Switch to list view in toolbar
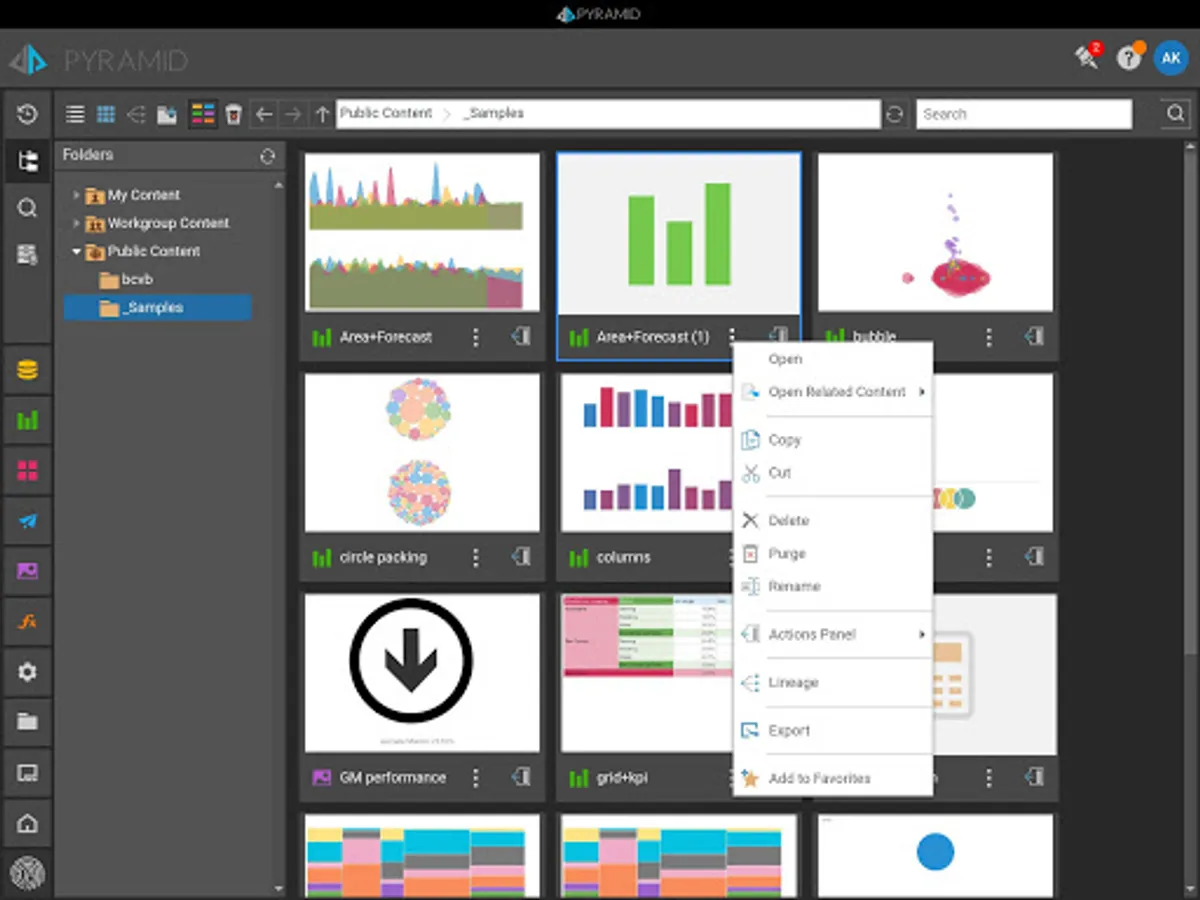The height and width of the screenshot is (900, 1200). [x=75, y=114]
